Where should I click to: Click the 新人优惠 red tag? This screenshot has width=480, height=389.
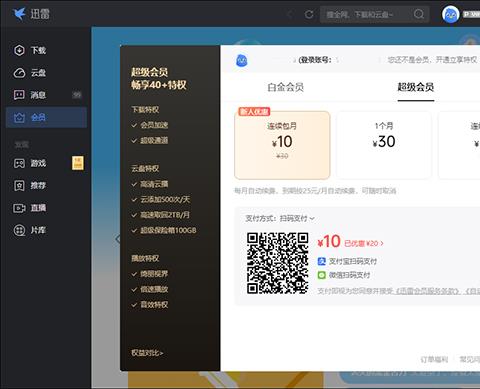254,111
